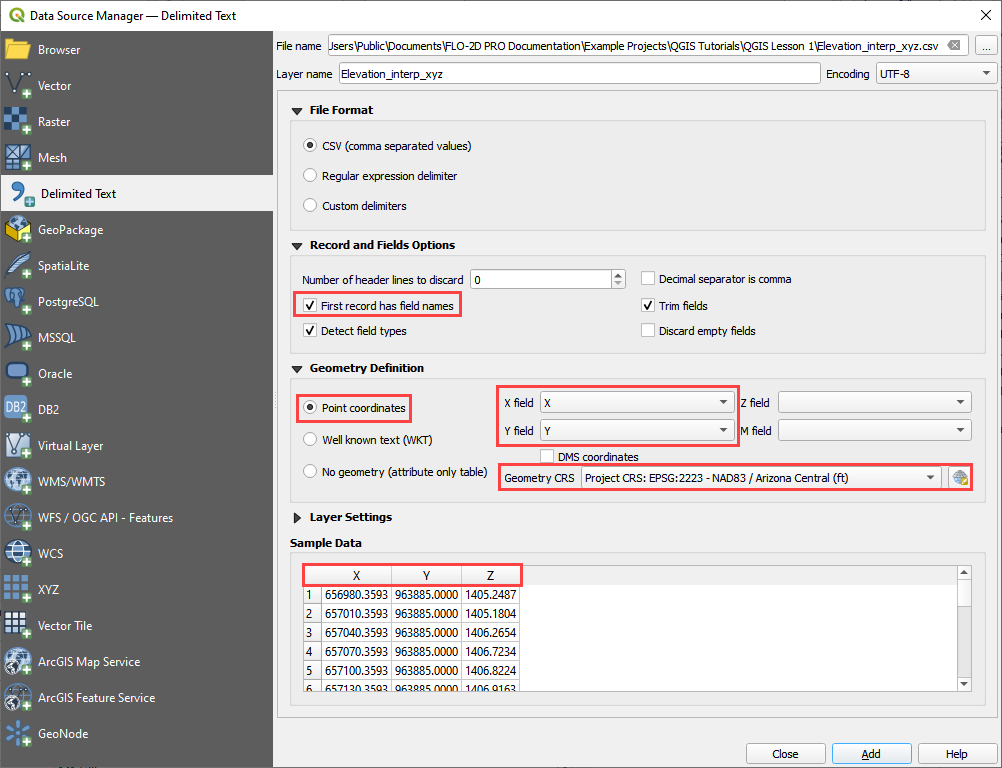Choose the Raster source icon
Viewport: 1002px width, 768px height.
[x=18, y=122]
